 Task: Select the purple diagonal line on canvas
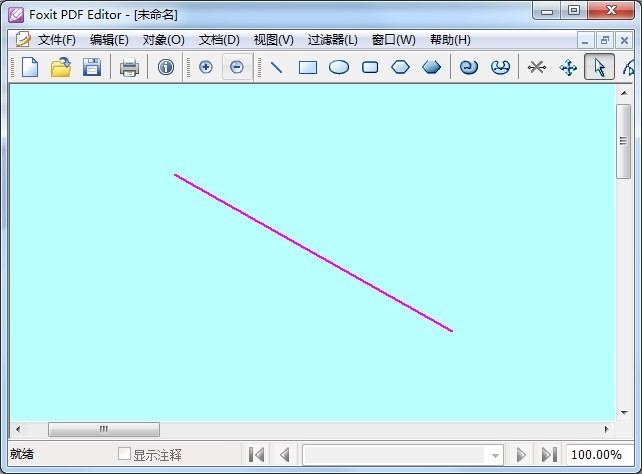pos(313,253)
